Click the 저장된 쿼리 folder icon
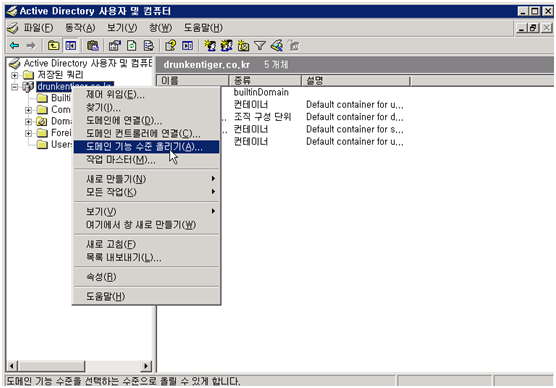The width and height of the screenshot is (556, 388). point(28,75)
